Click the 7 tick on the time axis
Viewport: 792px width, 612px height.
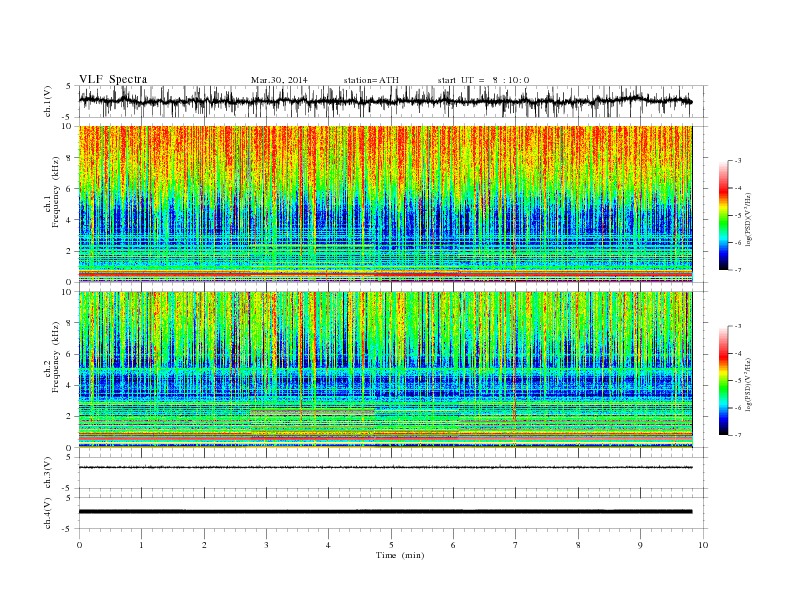click(516, 545)
